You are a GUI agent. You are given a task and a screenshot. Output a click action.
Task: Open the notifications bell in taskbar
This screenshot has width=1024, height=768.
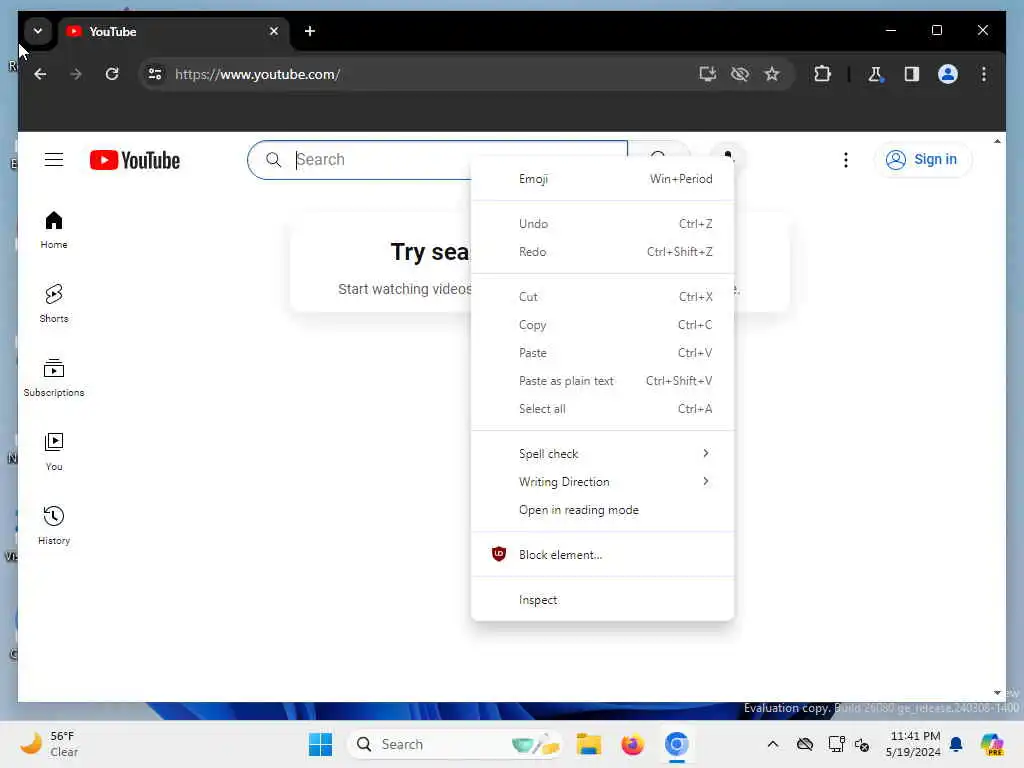tap(956, 744)
